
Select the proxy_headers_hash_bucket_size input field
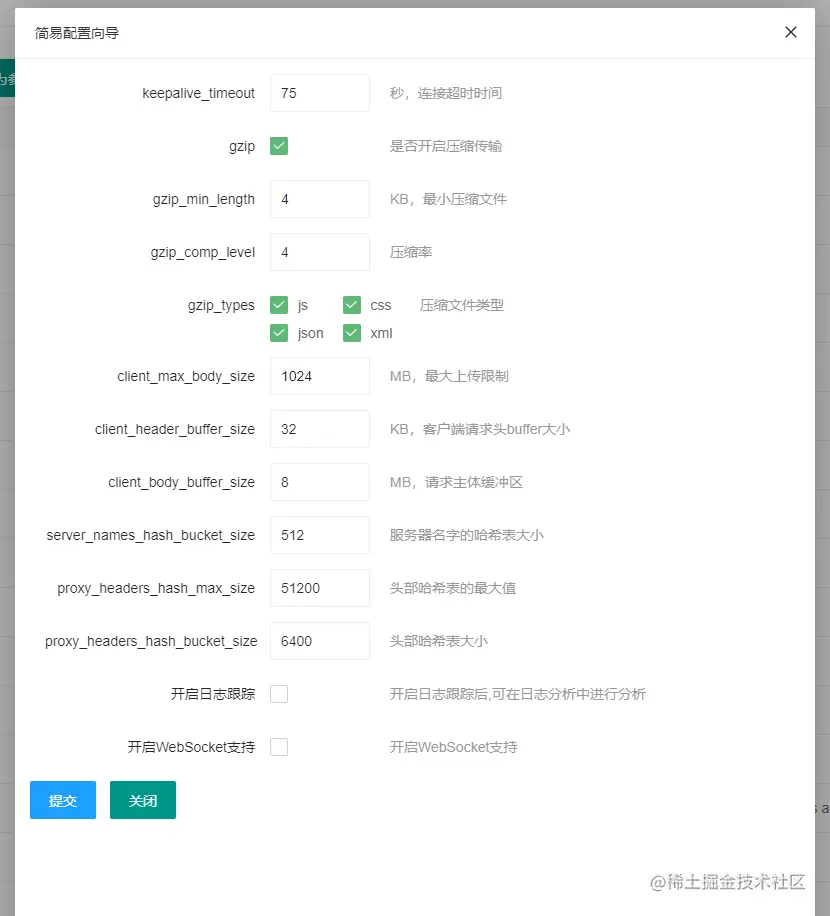[320, 640]
